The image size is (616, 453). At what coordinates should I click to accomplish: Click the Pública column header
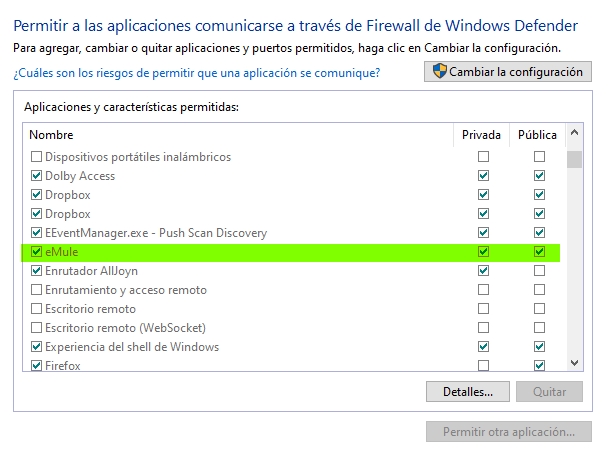(537, 135)
